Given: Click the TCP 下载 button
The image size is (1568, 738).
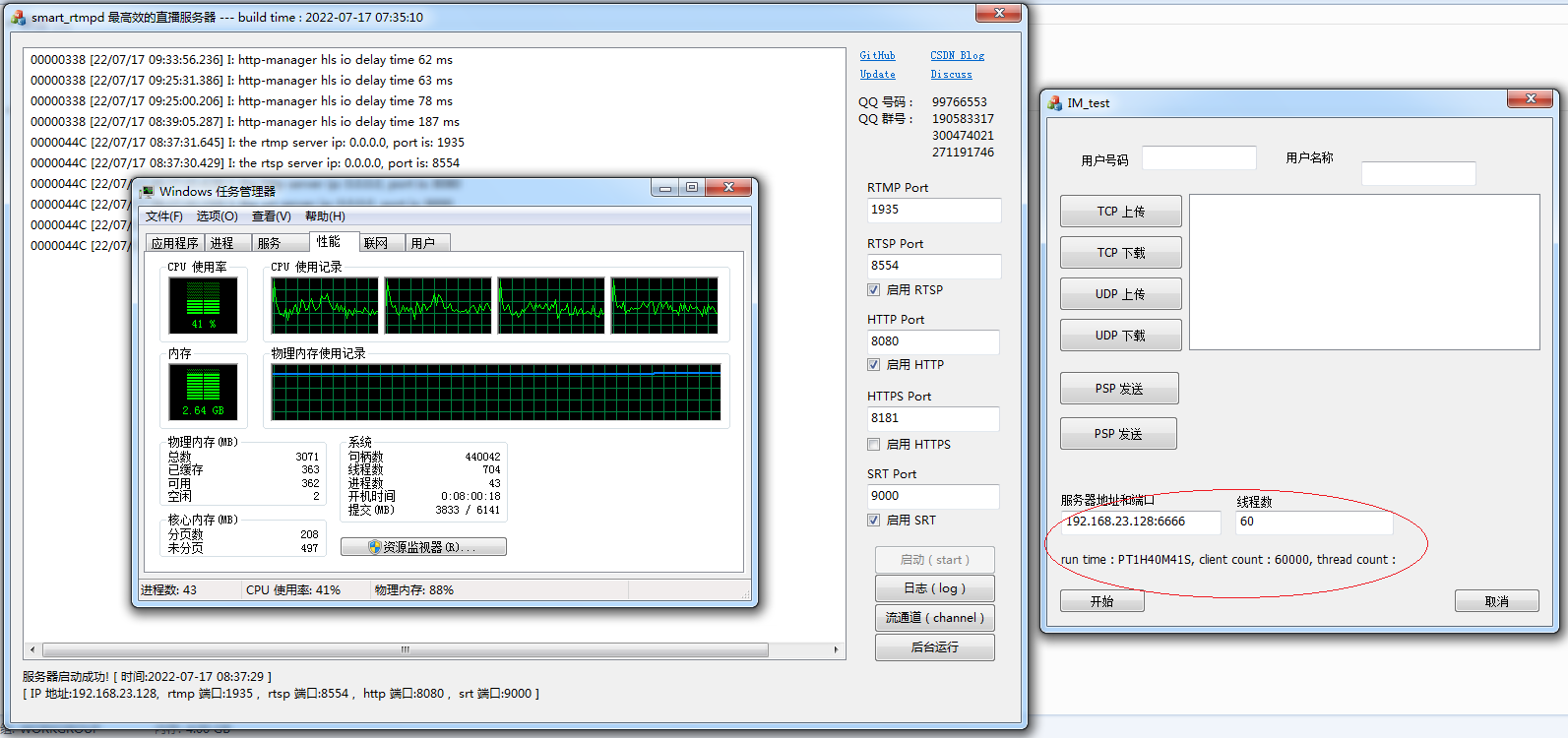Looking at the screenshot, I should tap(1121, 253).
